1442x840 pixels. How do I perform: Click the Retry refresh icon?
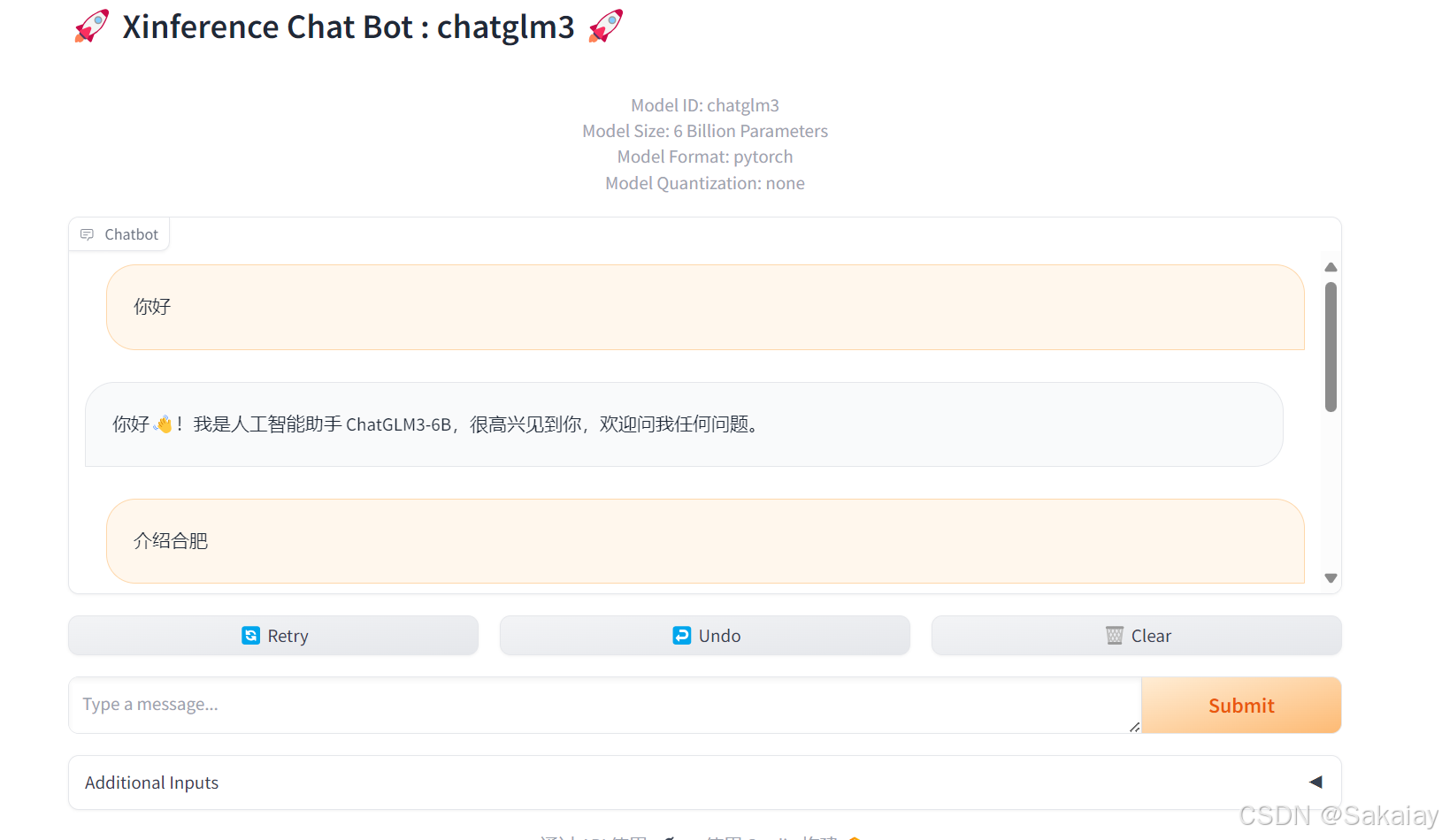251,636
